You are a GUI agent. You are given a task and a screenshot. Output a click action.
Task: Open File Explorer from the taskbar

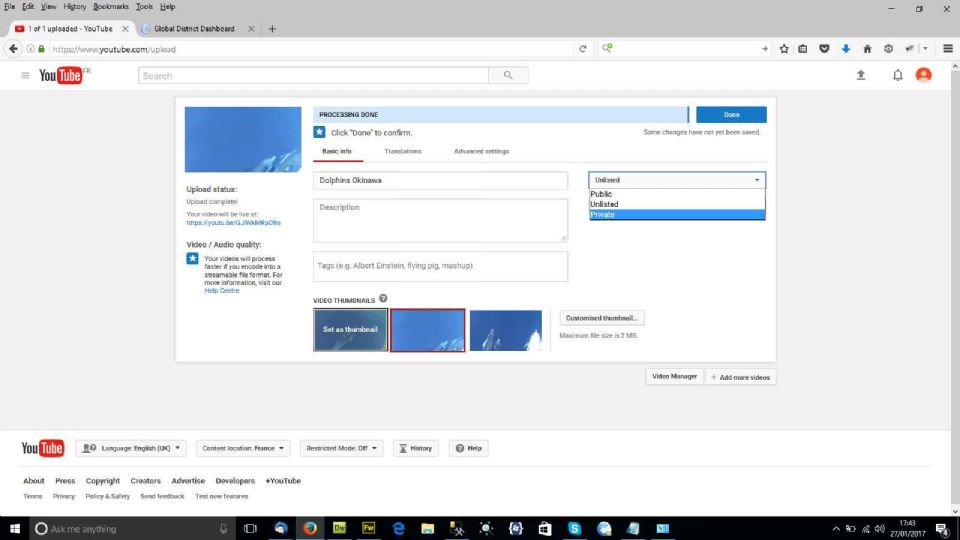[x=427, y=528]
